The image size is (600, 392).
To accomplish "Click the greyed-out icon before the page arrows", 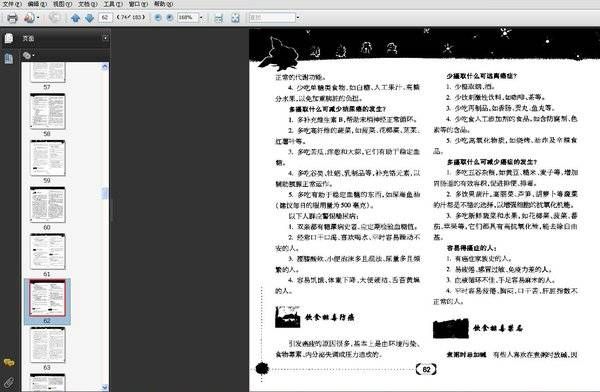I will pyautogui.click(x=55, y=18).
